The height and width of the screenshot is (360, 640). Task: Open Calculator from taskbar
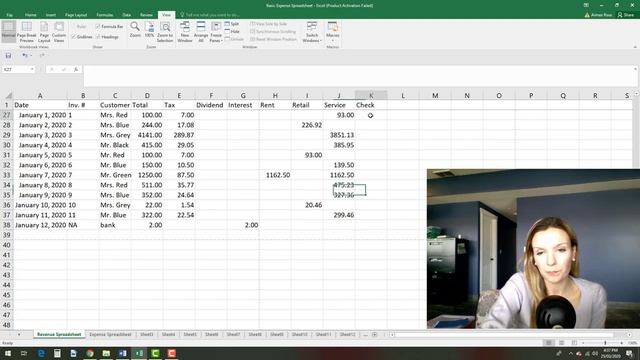(57, 353)
